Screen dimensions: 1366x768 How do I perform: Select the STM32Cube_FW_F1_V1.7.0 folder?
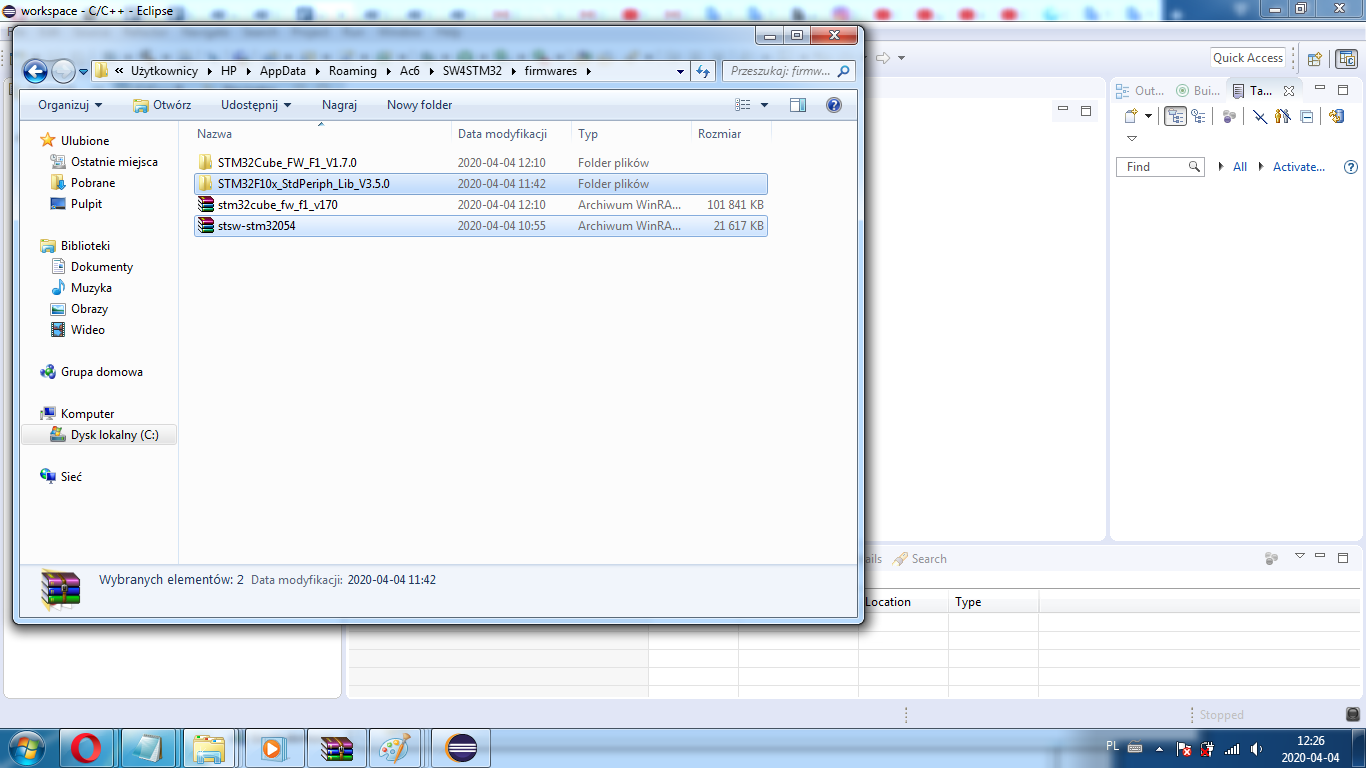(x=480, y=163)
